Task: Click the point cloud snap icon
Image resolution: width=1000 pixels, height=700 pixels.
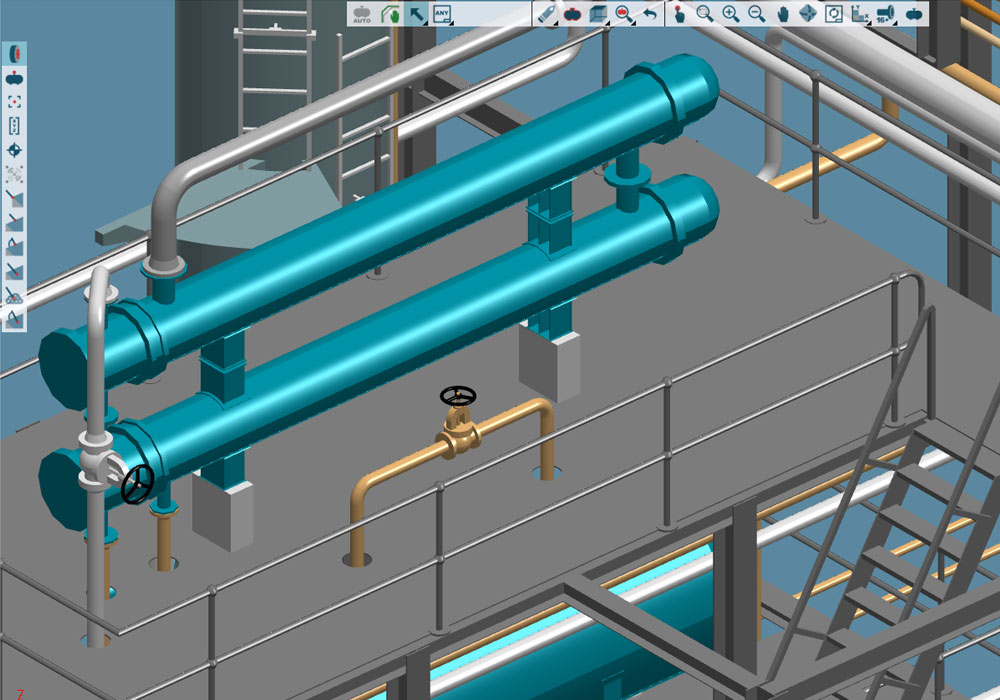Action: coord(14,295)
